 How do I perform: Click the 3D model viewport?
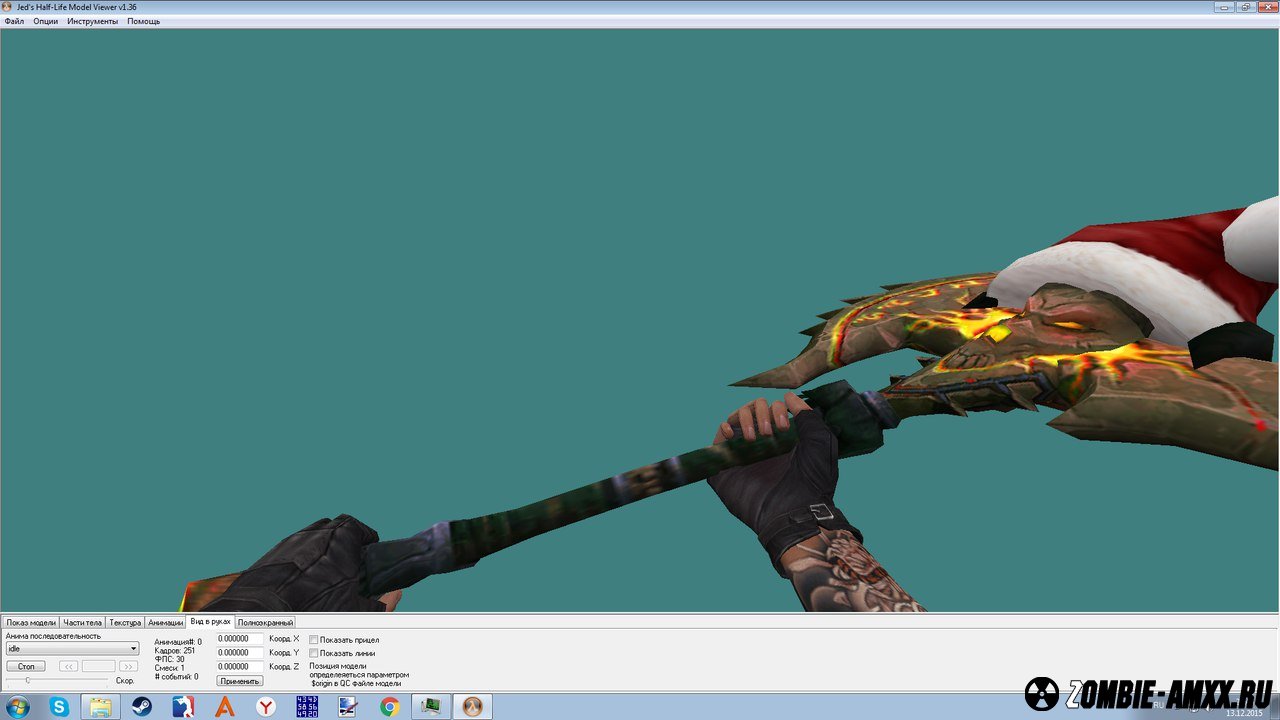click(640, 320)
